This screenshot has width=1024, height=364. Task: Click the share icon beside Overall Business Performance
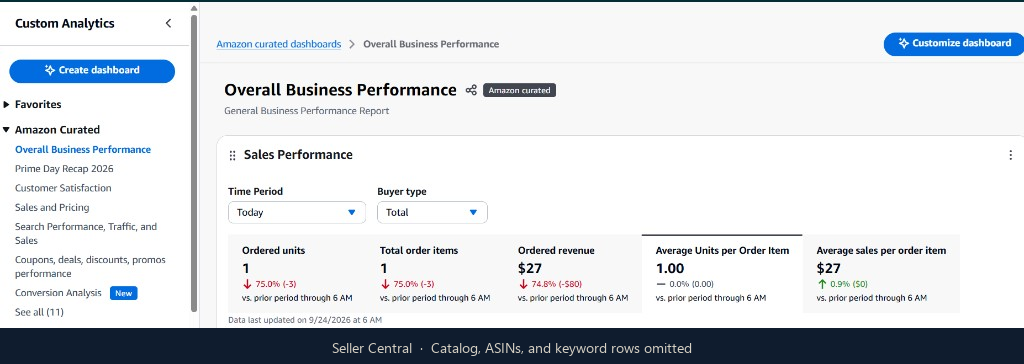coord(471,90)
